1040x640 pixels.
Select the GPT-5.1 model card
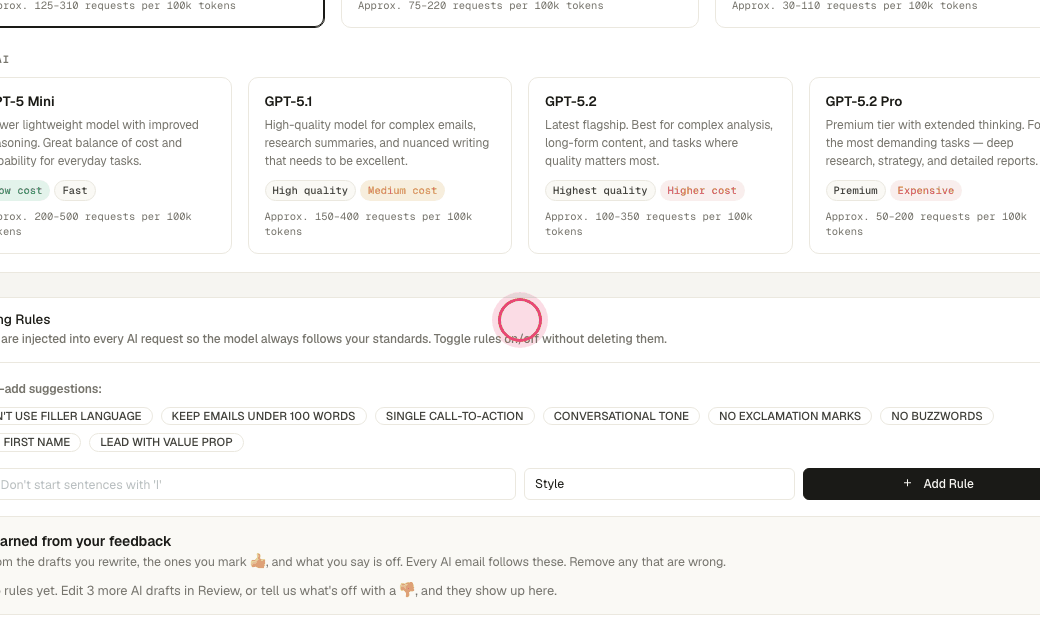(379, 165)
